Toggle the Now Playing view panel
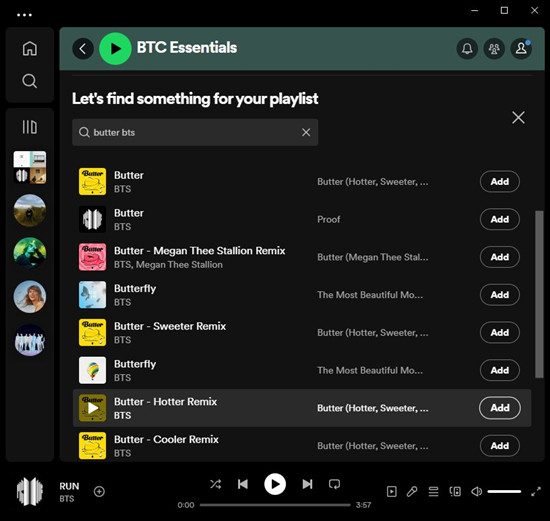This screenshot has width=550, height=521. point(391,492)
